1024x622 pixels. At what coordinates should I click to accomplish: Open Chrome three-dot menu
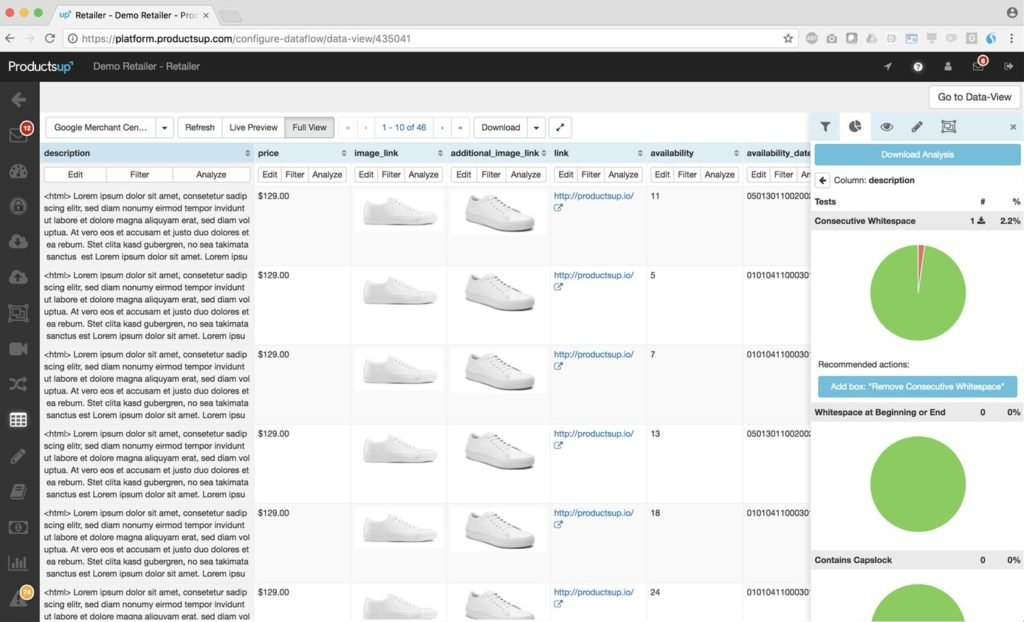pyautogui.click(x=1012, y=39)
